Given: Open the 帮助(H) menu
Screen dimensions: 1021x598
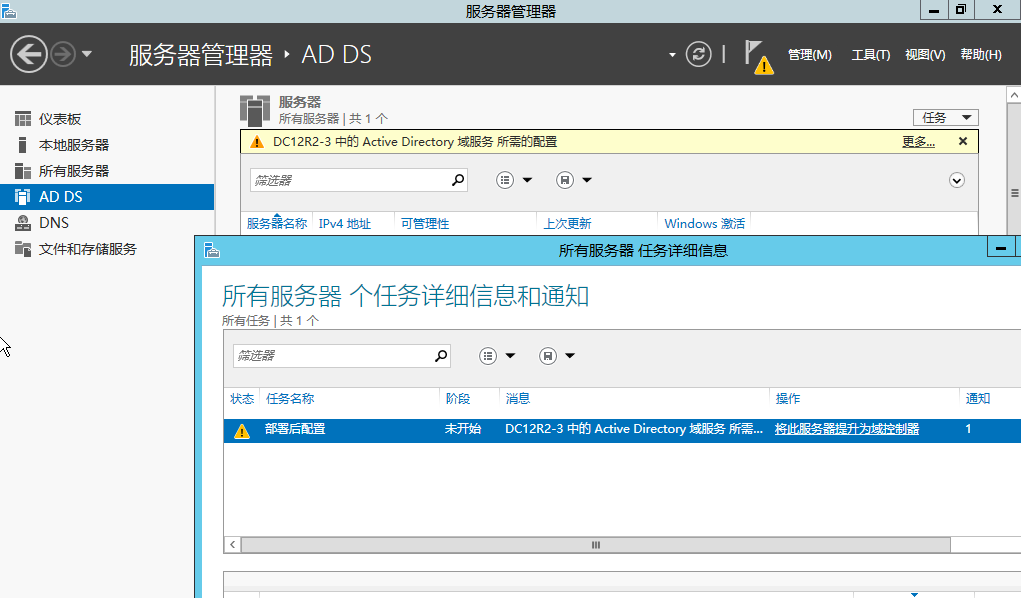Looking at the screenshot, I should (981, 55).
